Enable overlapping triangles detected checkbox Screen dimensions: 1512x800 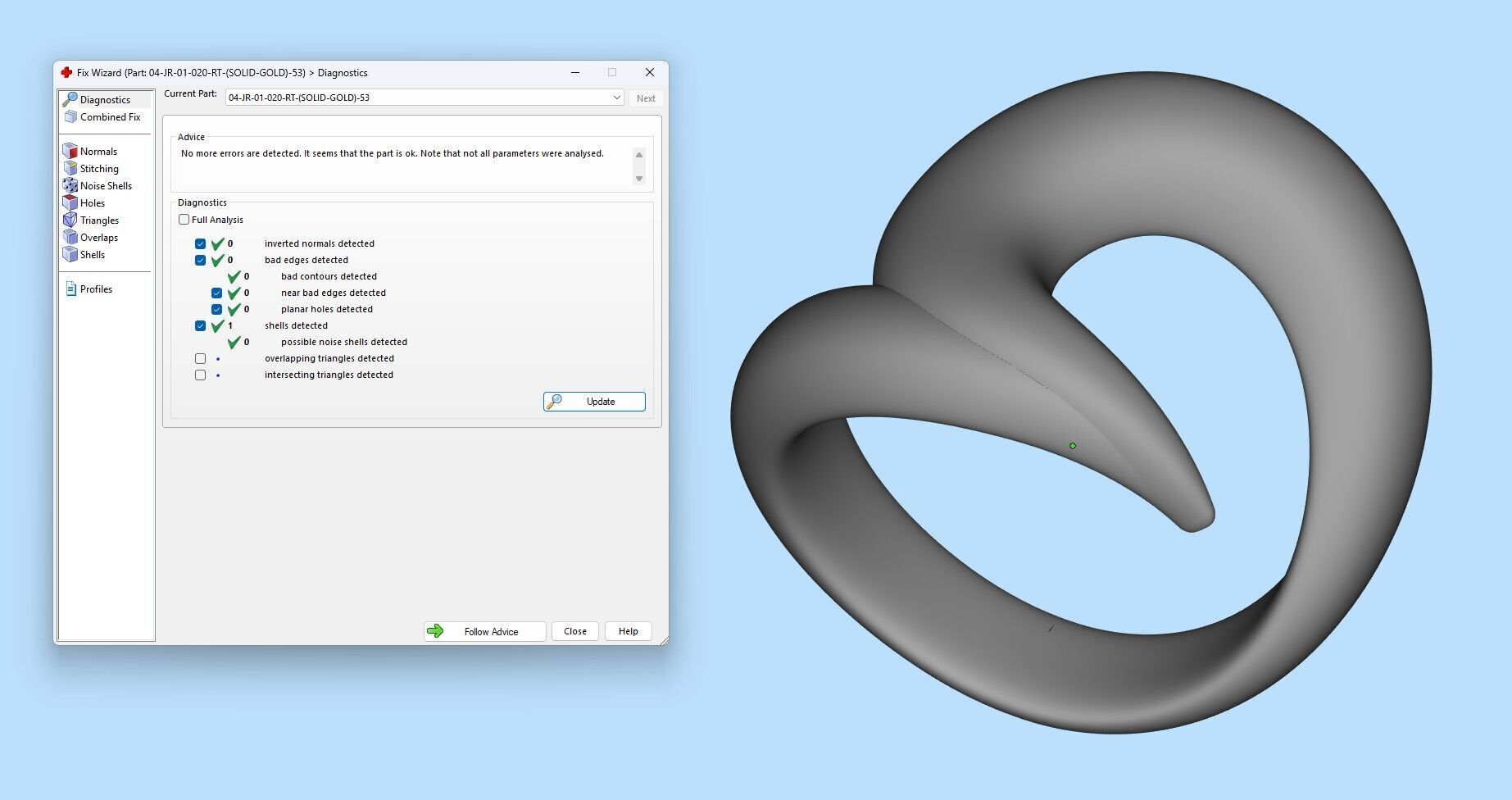[x=200, y=358]
